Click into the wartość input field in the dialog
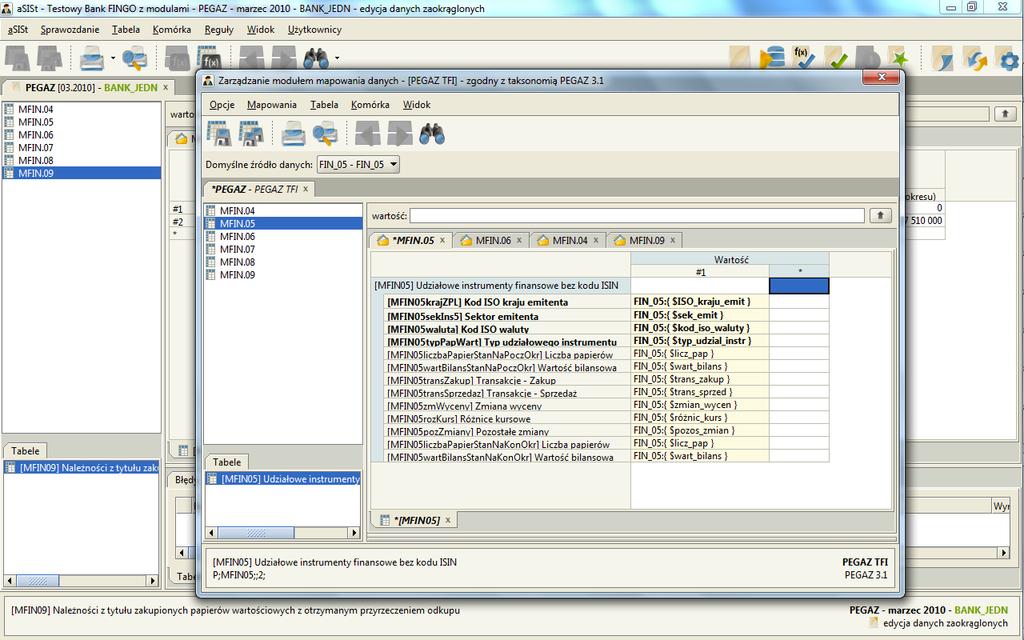The height and width of the screenshot is (640, 1024). click(637, 216)
